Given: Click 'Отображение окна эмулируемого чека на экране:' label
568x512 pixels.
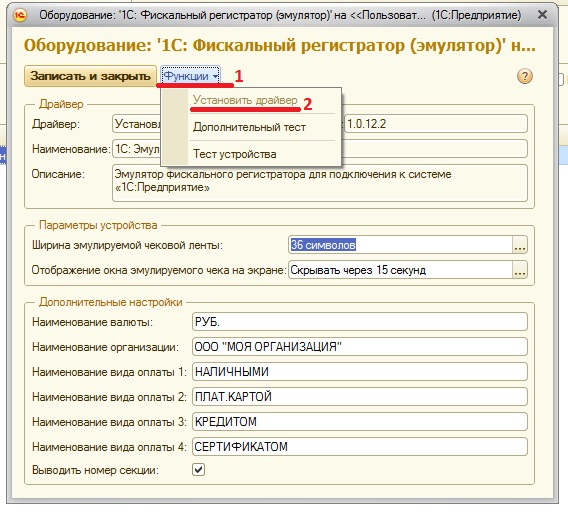Looking at the screenshot, I should coord(159,270).
